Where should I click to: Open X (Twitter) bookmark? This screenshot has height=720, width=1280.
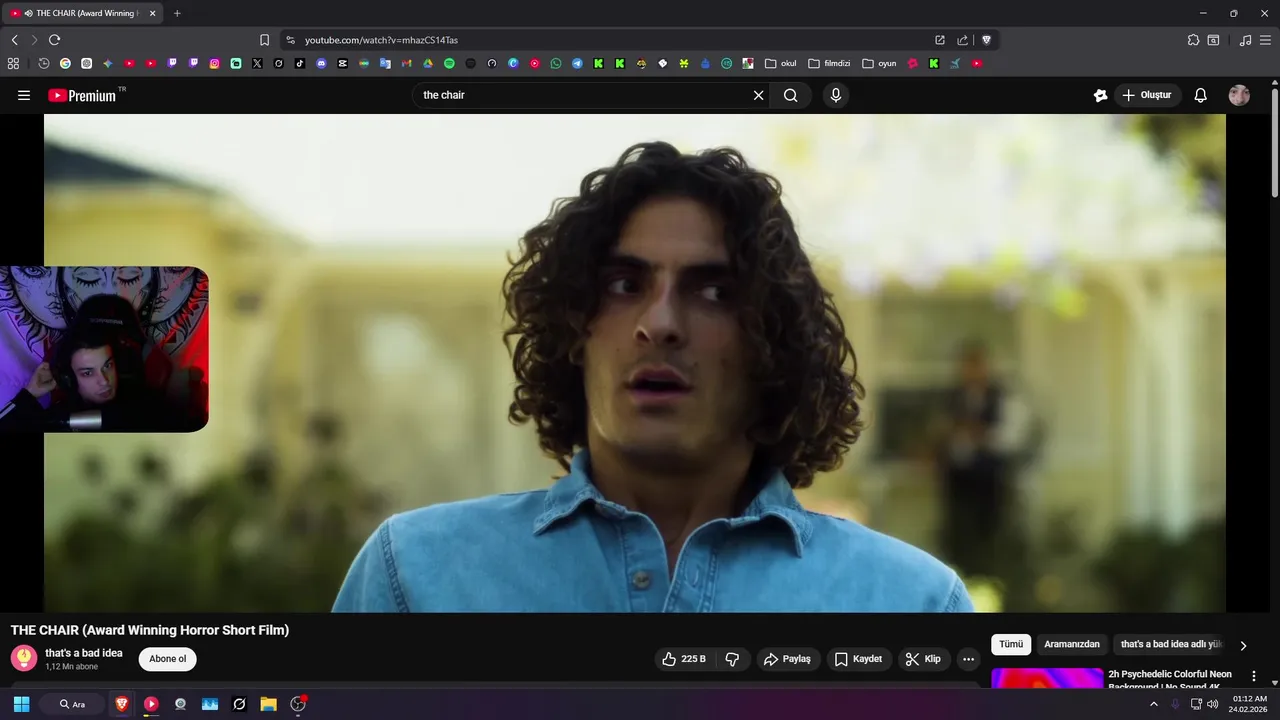point(257,63)
